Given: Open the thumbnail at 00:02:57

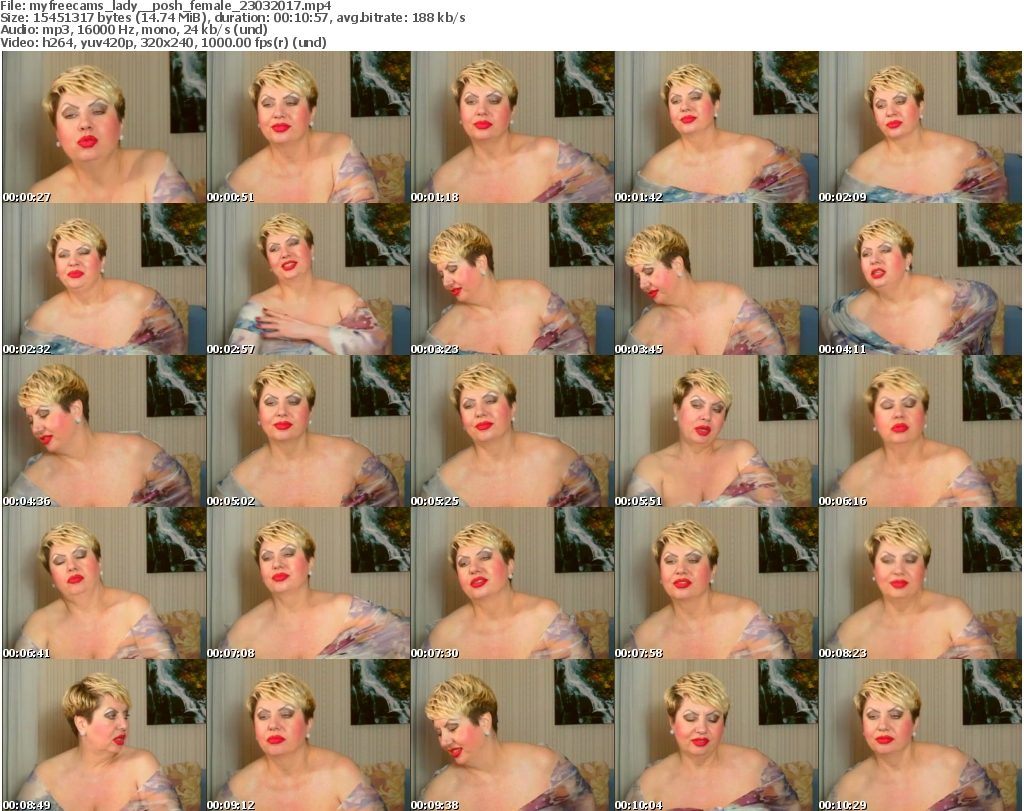Looking at the screenshot, I should pyautogui.click(x=308, y=279).
